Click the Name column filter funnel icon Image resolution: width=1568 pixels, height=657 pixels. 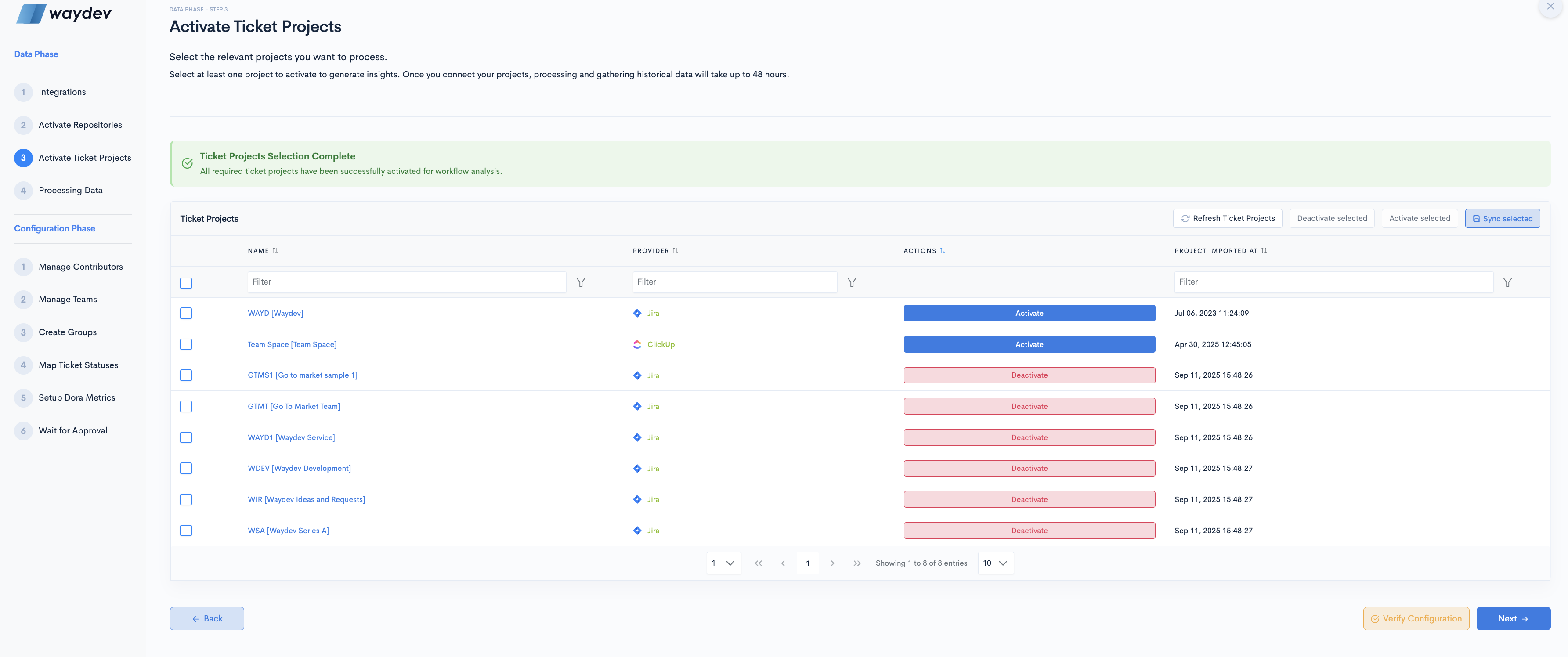(x=581, y=282)
